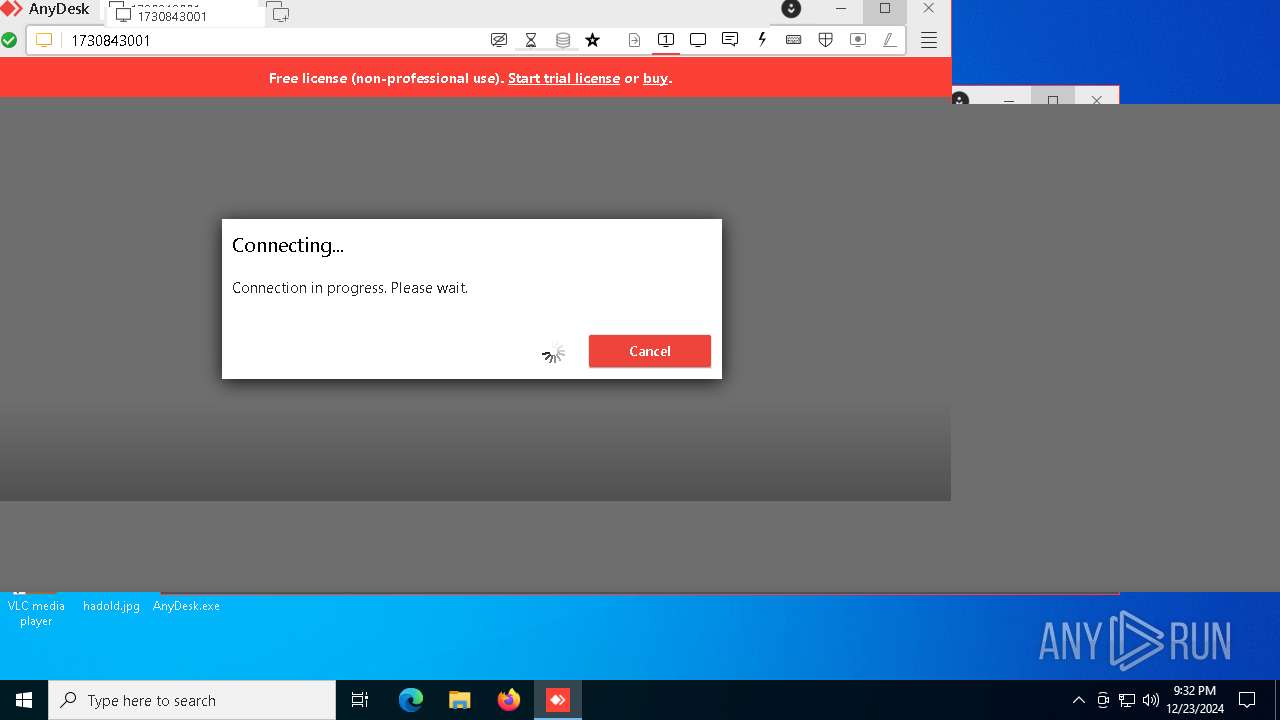Maximize the AnyDesk window
Viewport: 1280px width, 720px height.
tap(885, 9)
